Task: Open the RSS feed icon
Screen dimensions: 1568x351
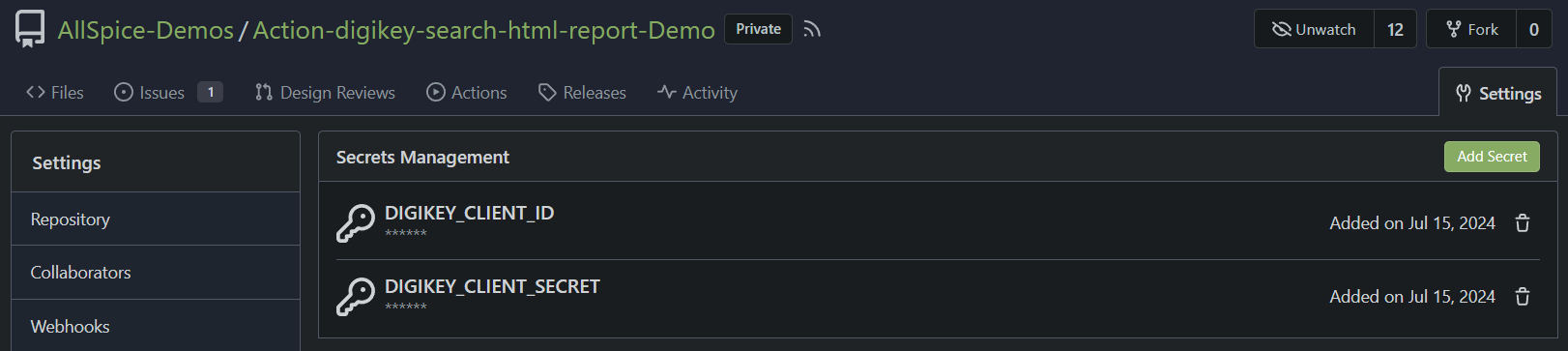Action: coord(812,30)
